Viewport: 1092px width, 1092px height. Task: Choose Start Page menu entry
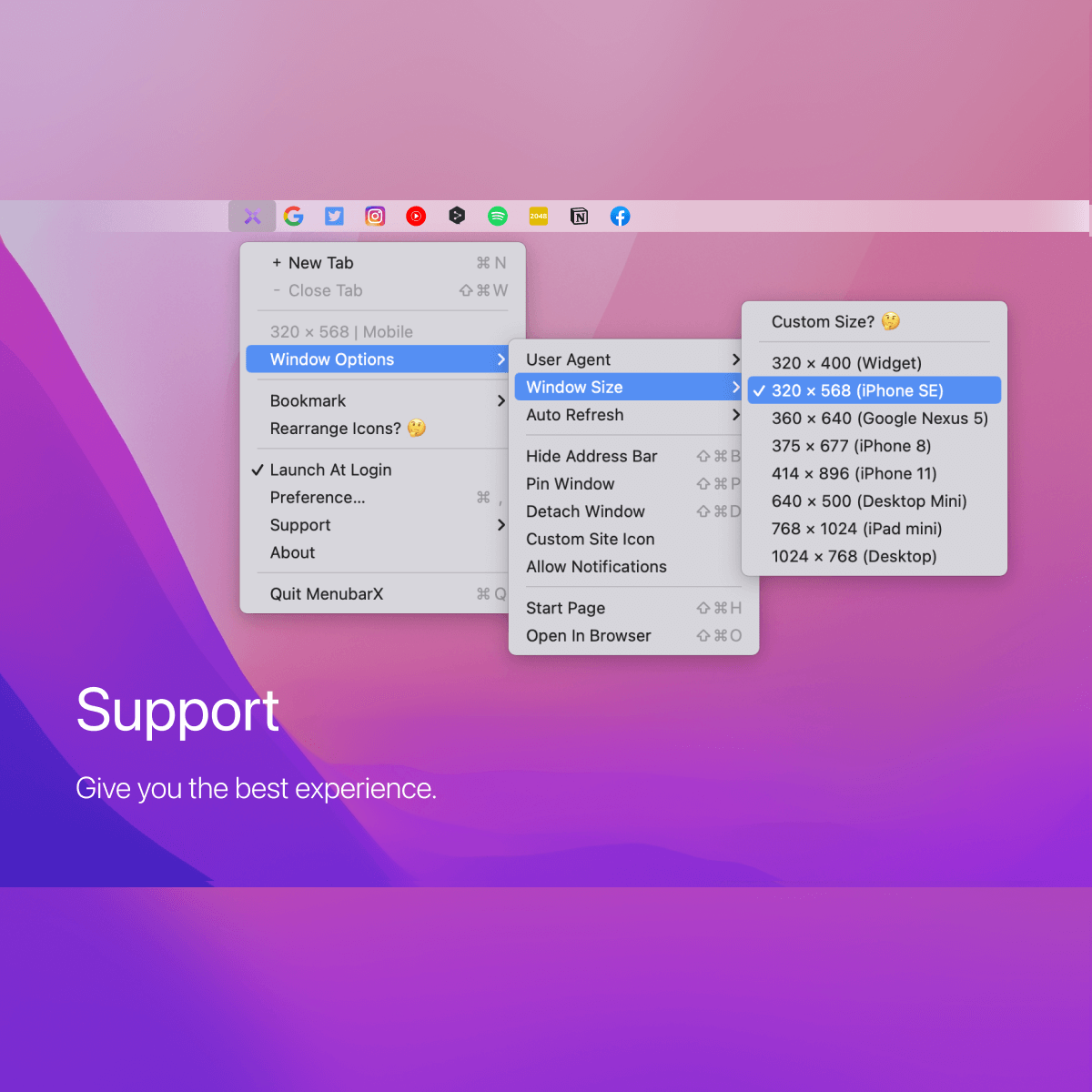[x=633, y=608]
